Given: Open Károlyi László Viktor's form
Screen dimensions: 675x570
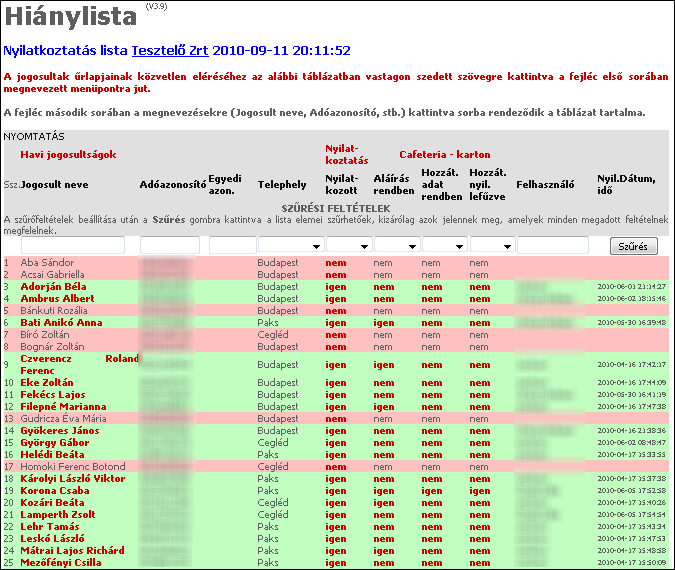Looking at the screenshot, I should click(73, 479).
